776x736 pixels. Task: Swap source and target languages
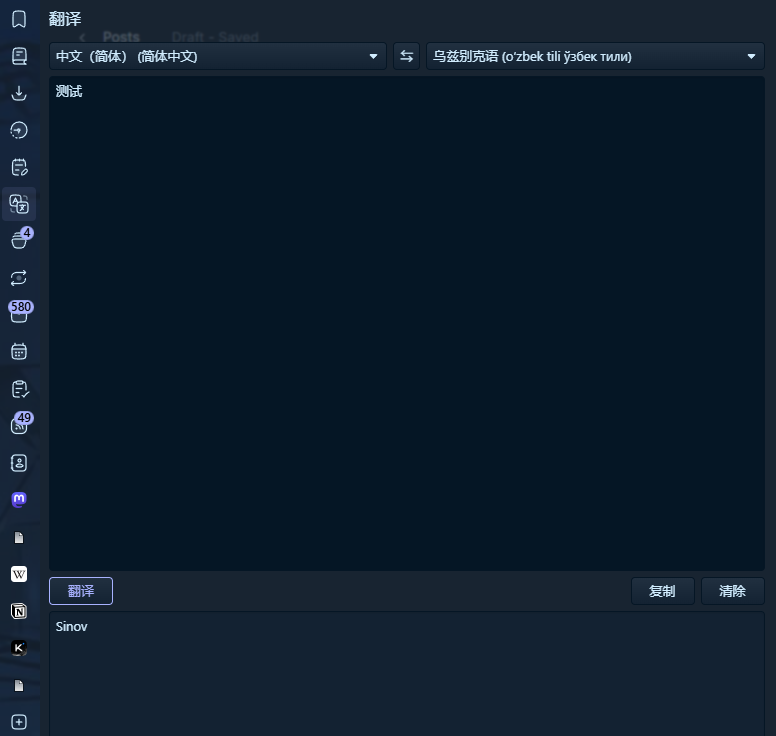406,56
